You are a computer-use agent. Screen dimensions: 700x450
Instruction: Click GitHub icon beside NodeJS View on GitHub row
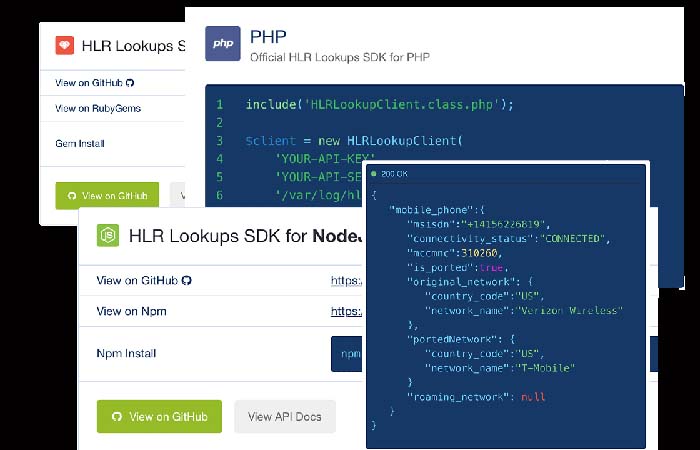[x=187, y=280]
